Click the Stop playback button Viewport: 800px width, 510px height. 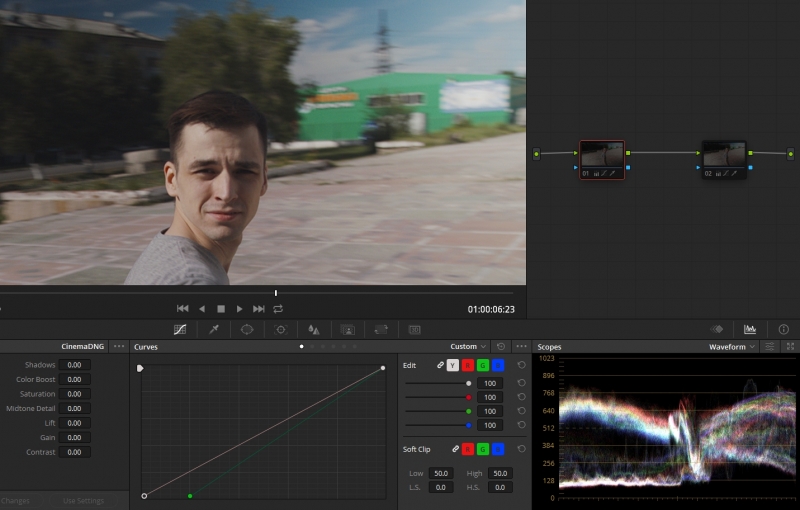point(221,309)
